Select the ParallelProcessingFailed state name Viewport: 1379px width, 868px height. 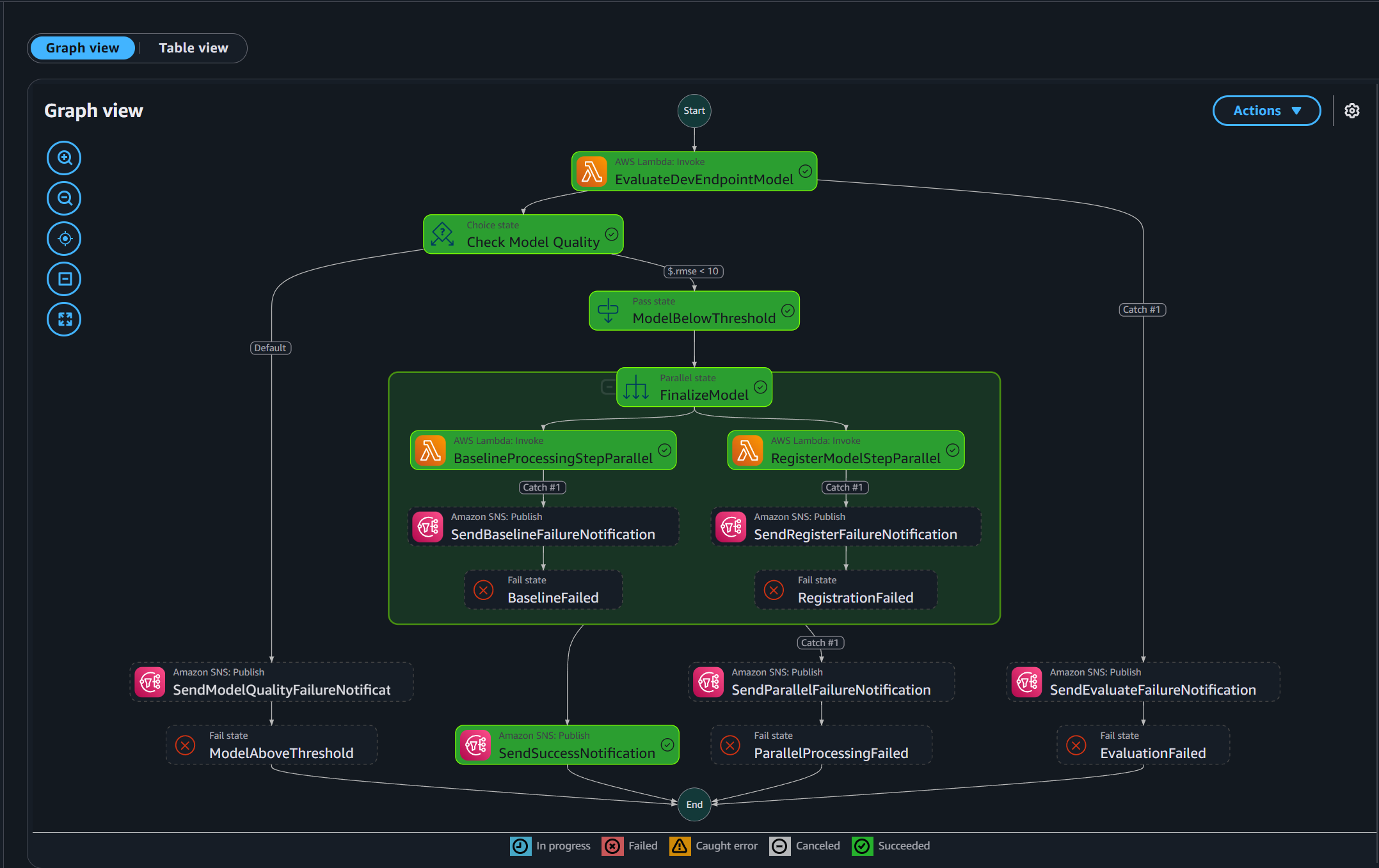point(831,754)
